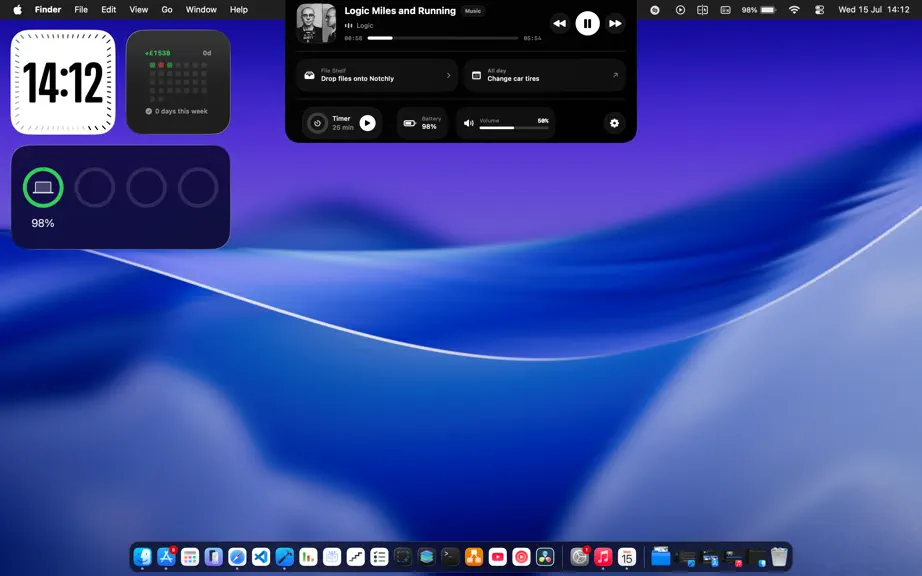Launch Safari from the Dock
This screenshot has width=922, height=576.
click(237, 557)
